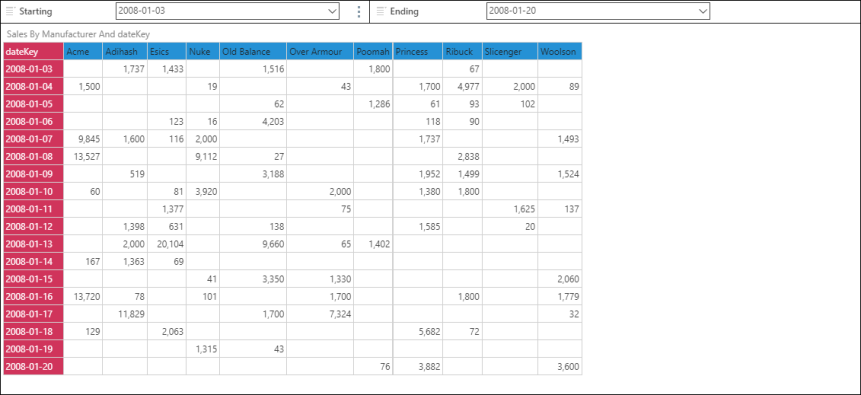This screenshot has height=395, width=861.
Task: Click the 2008-01-08 row header
Action: click(33, 157)
